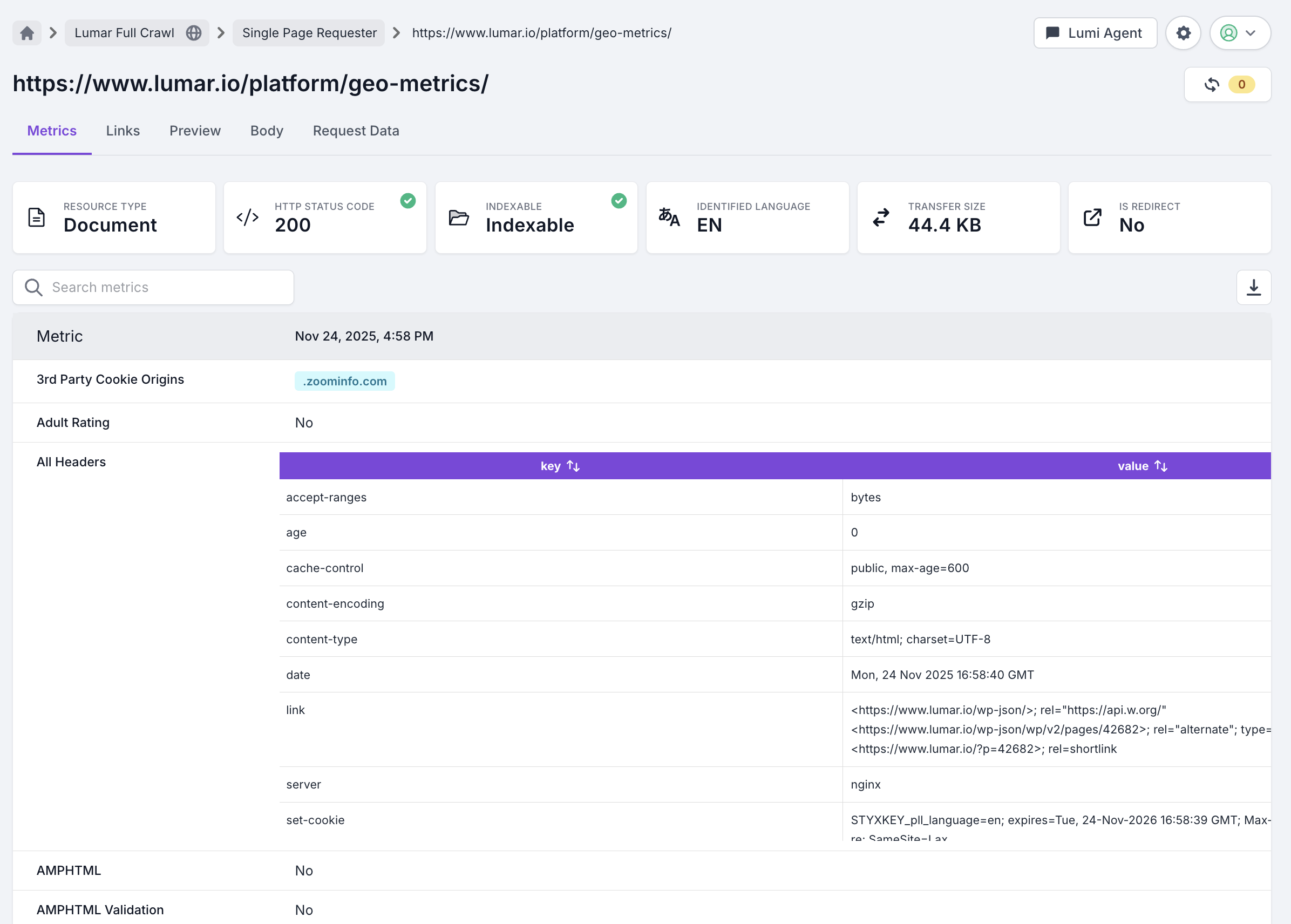
Task: Click the Lumi Agent chat icon
Action: tap(1052, 33)
